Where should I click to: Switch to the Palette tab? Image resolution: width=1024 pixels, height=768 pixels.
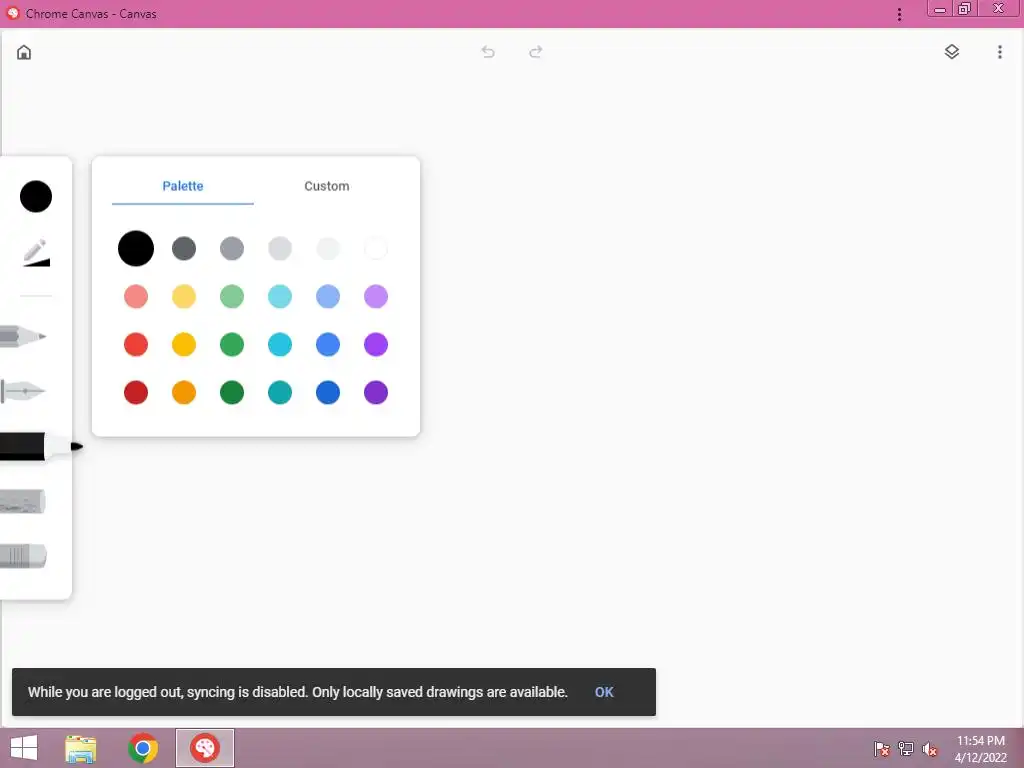click(183, 186)
